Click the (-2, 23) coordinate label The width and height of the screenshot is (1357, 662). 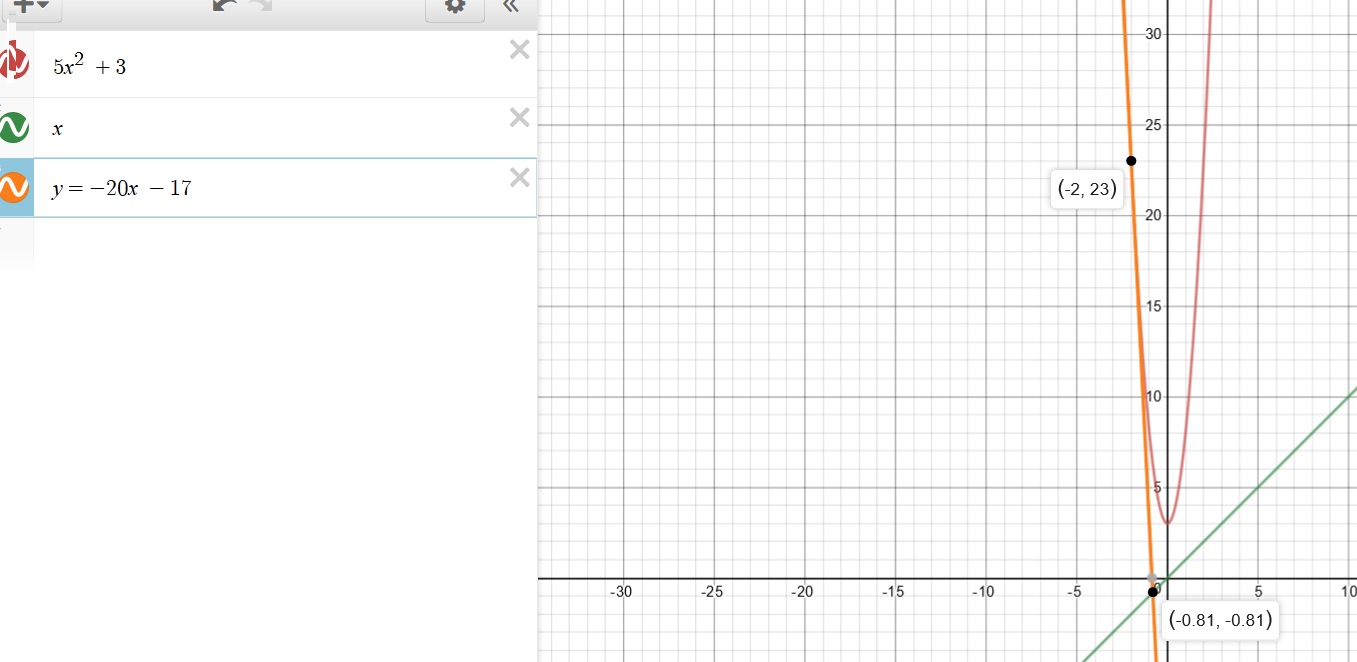[x=1087, y=189]
